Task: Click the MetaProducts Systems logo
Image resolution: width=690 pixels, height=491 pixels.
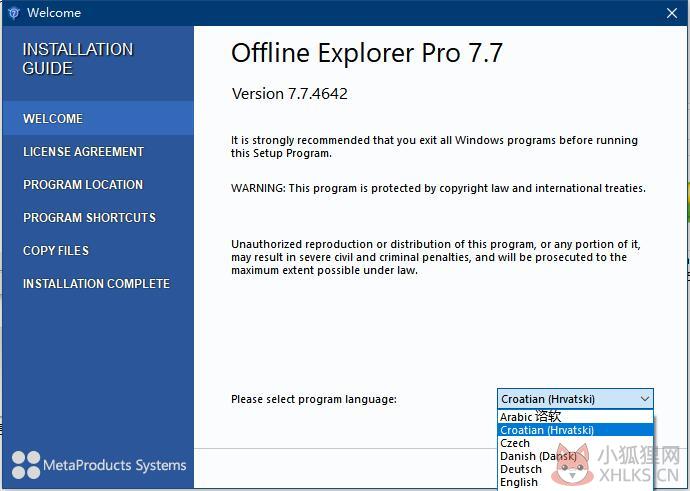Action: coord(99,465)
